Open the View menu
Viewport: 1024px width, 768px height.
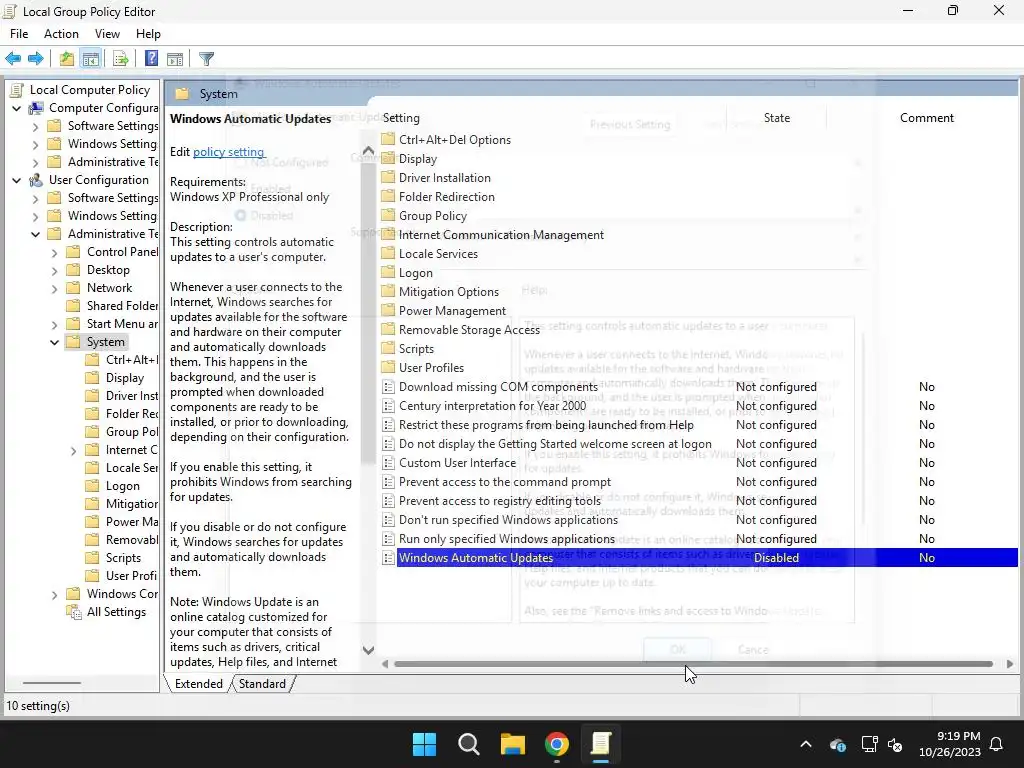[107, 34]
